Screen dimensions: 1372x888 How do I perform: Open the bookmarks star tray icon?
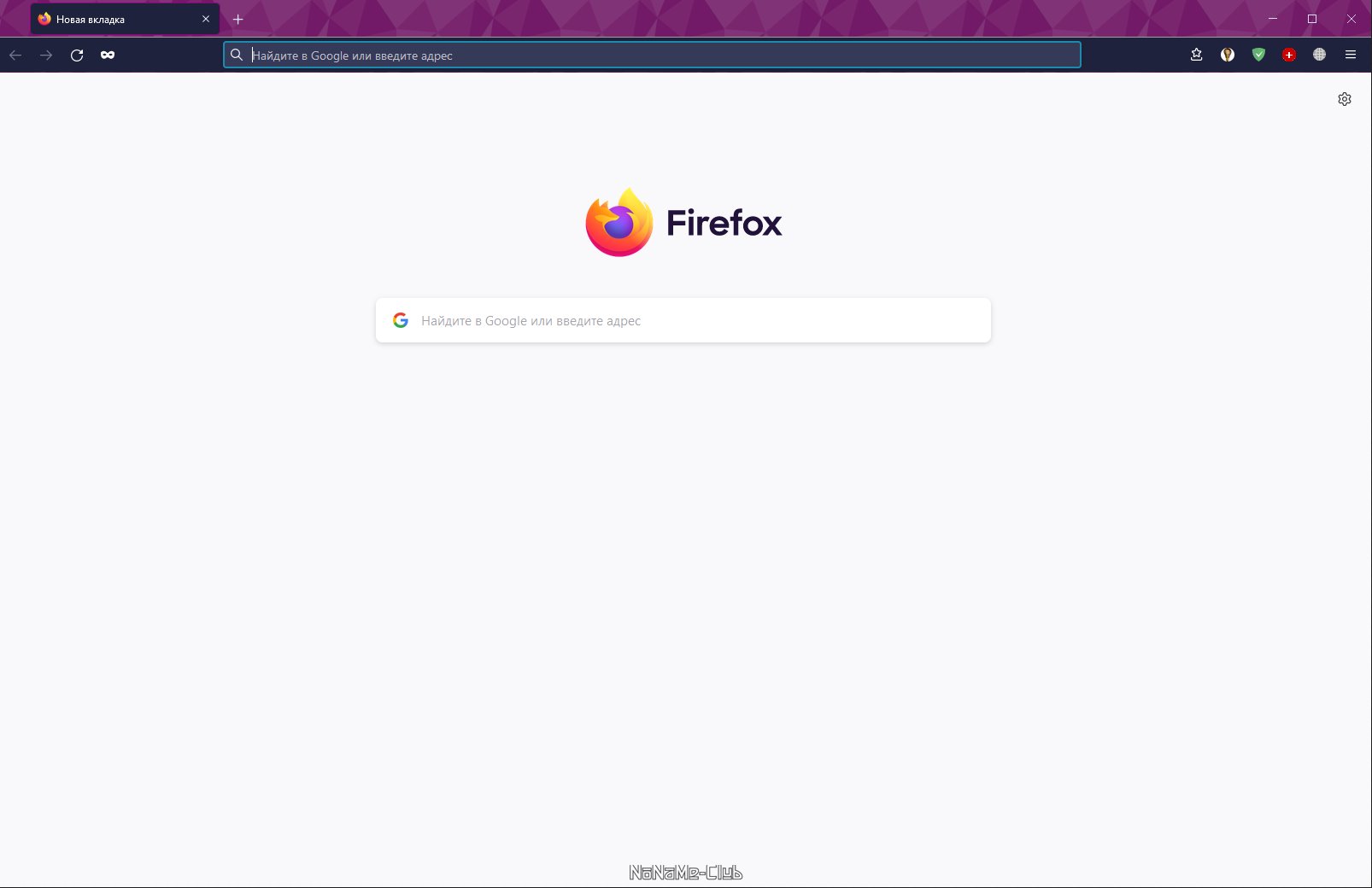(1197, 55)
